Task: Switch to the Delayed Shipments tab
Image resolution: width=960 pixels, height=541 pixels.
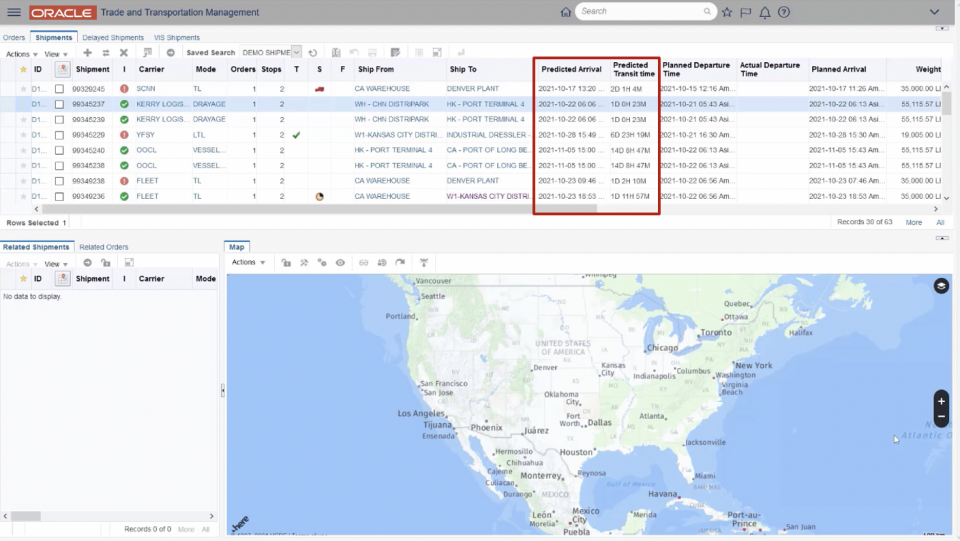Action: (x=113, y=38)
